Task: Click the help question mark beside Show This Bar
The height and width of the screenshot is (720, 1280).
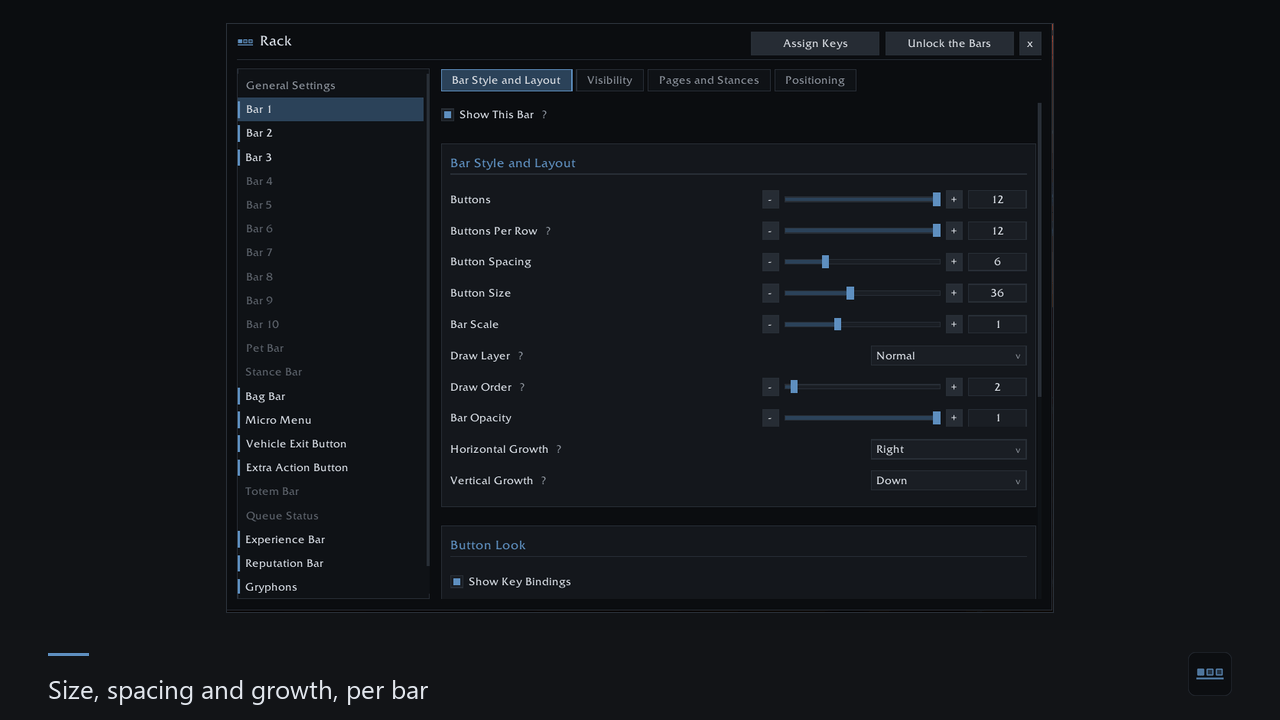Action: 544,115
